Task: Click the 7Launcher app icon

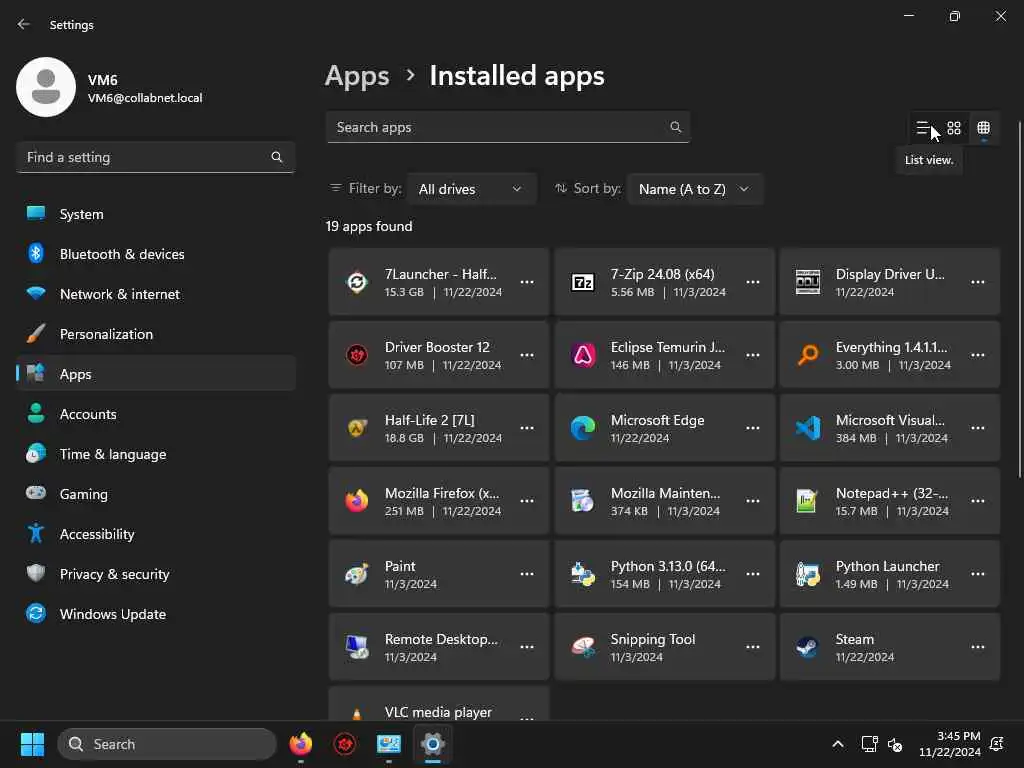Action: coord(357,282)
